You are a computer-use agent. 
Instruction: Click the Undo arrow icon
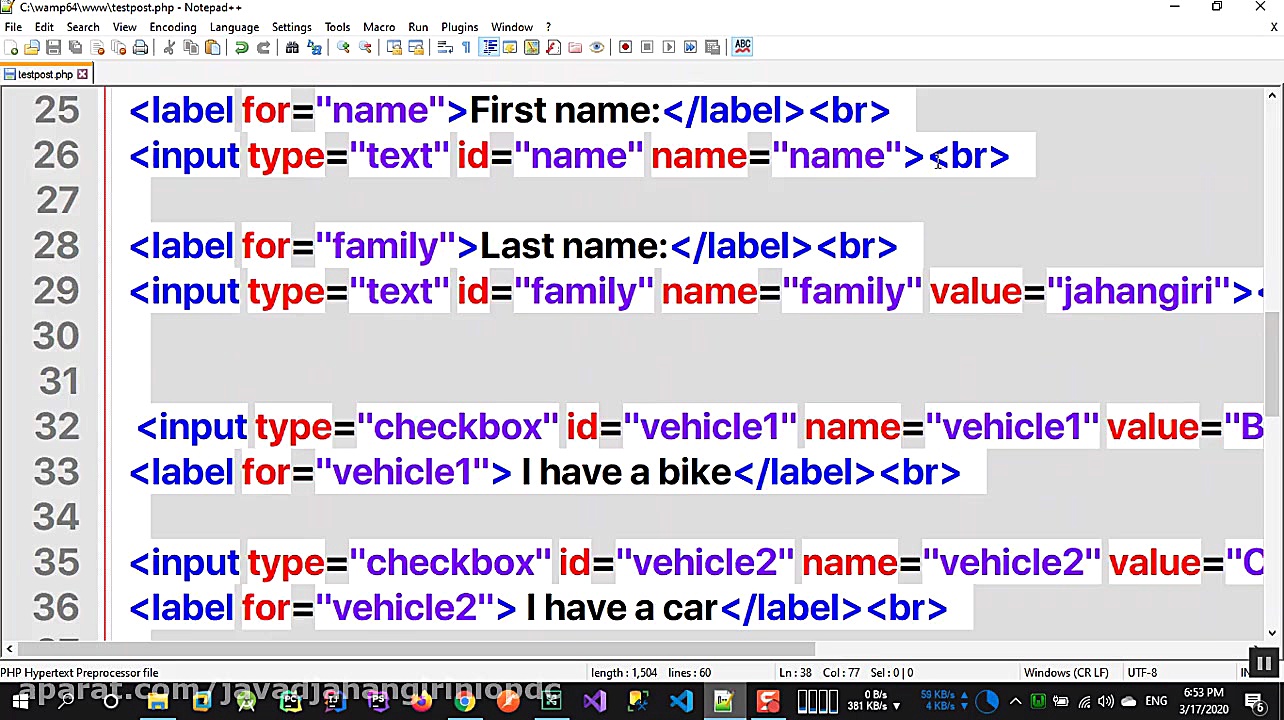pos(241,47)
